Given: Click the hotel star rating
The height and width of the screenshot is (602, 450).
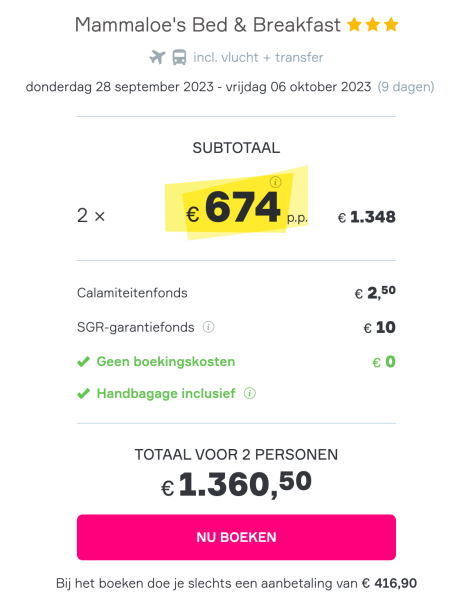Looking at the screenshot, I should (372, 25).
